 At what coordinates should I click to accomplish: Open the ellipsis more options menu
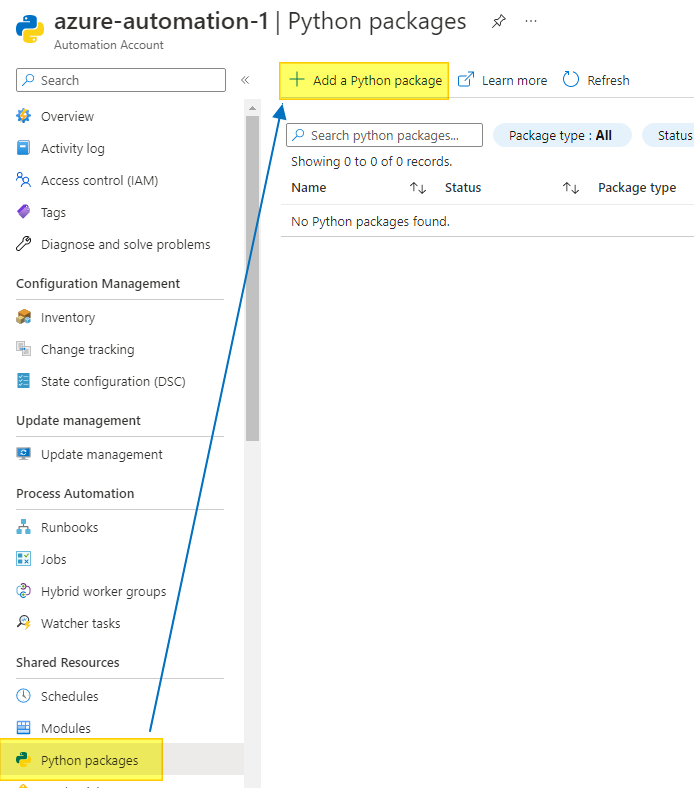coord(531,21)
